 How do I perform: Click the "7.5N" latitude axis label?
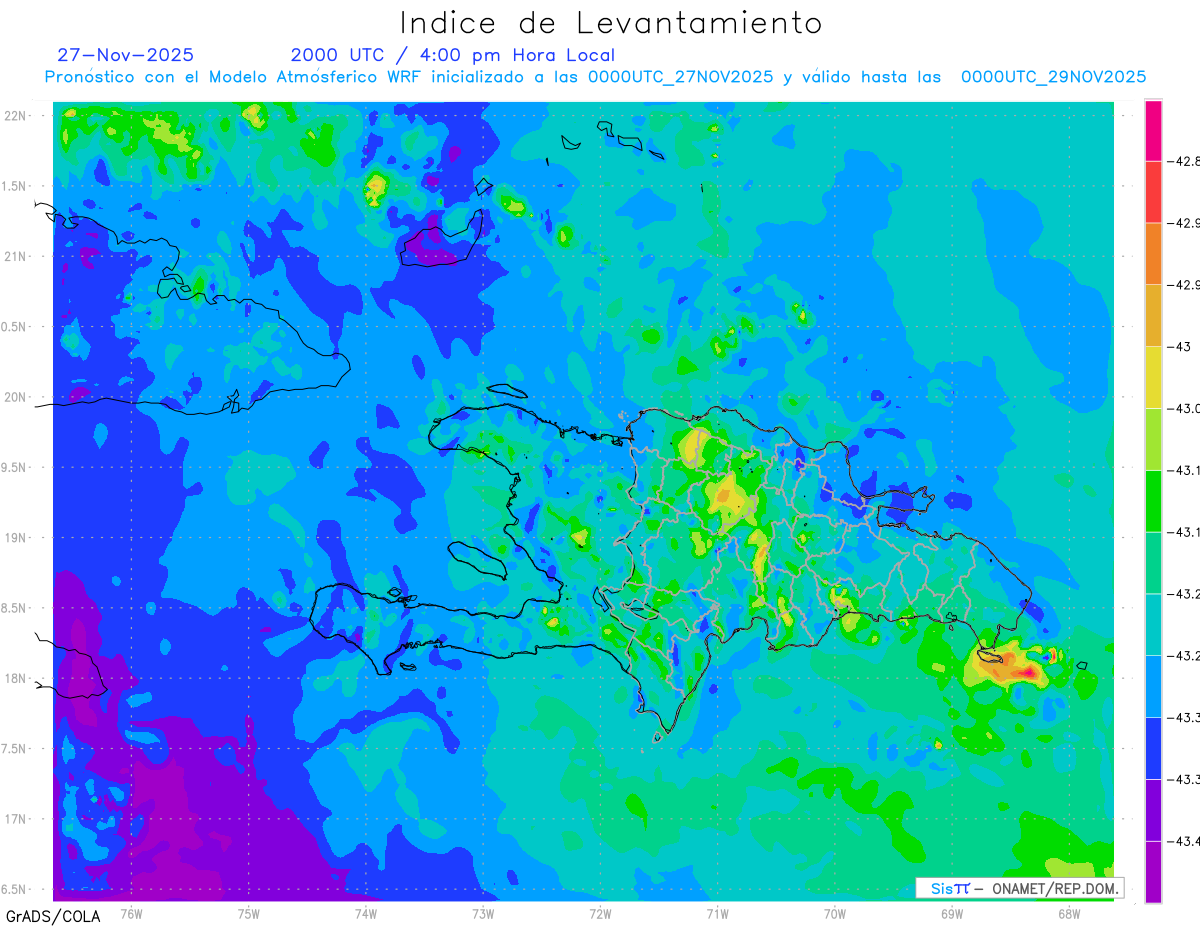tap(15, 749)
